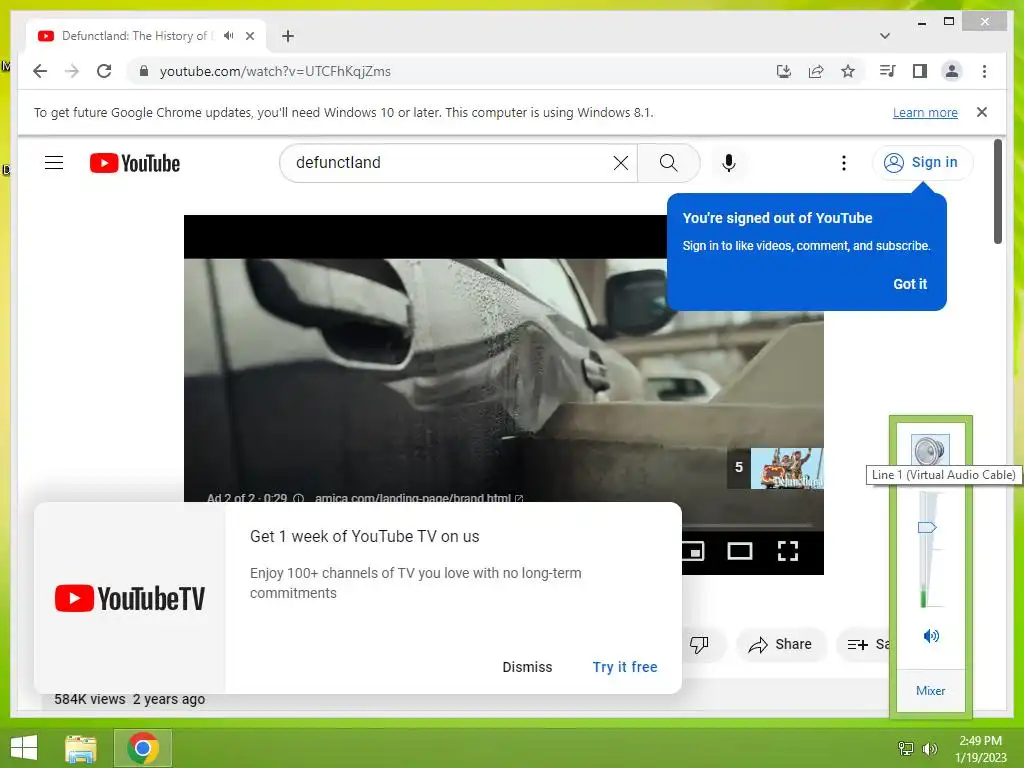Open the Windows Start button

tap(24, 748)
